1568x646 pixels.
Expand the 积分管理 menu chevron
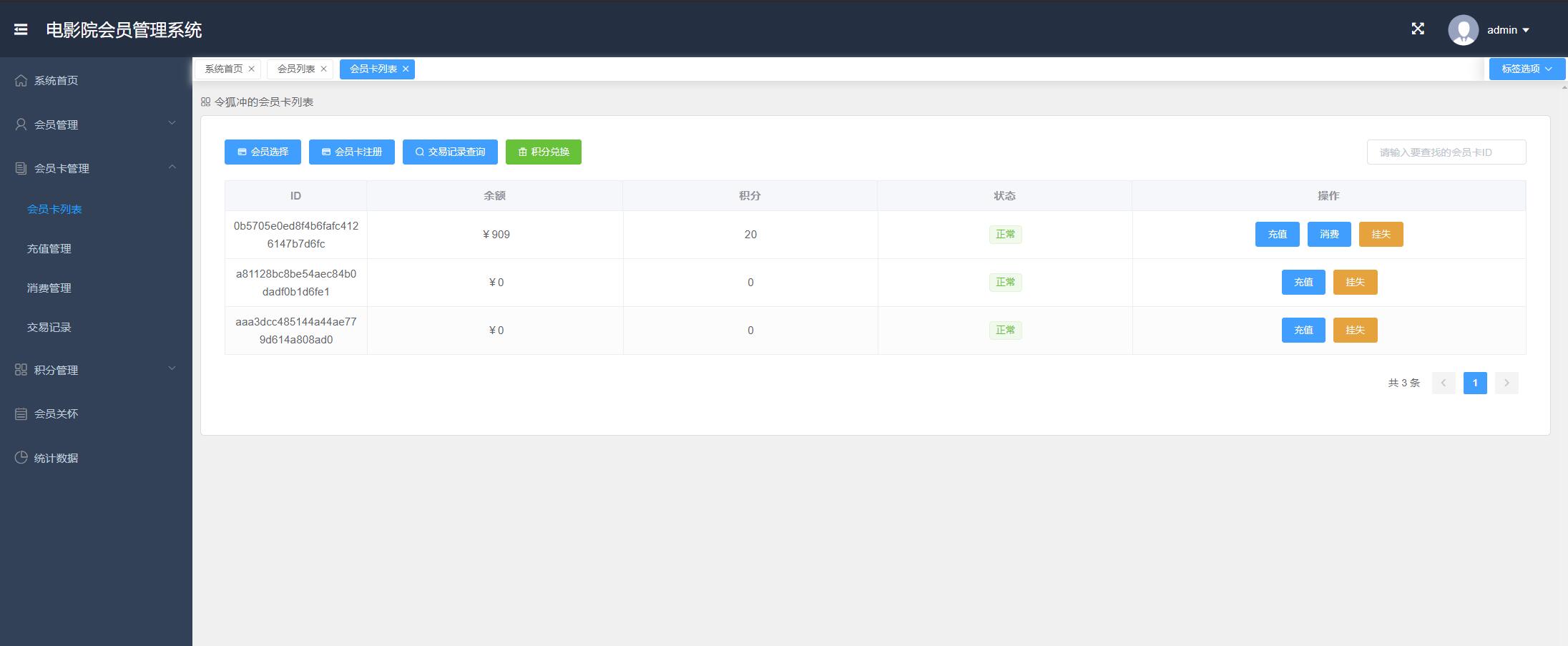(x=172, y=368)
